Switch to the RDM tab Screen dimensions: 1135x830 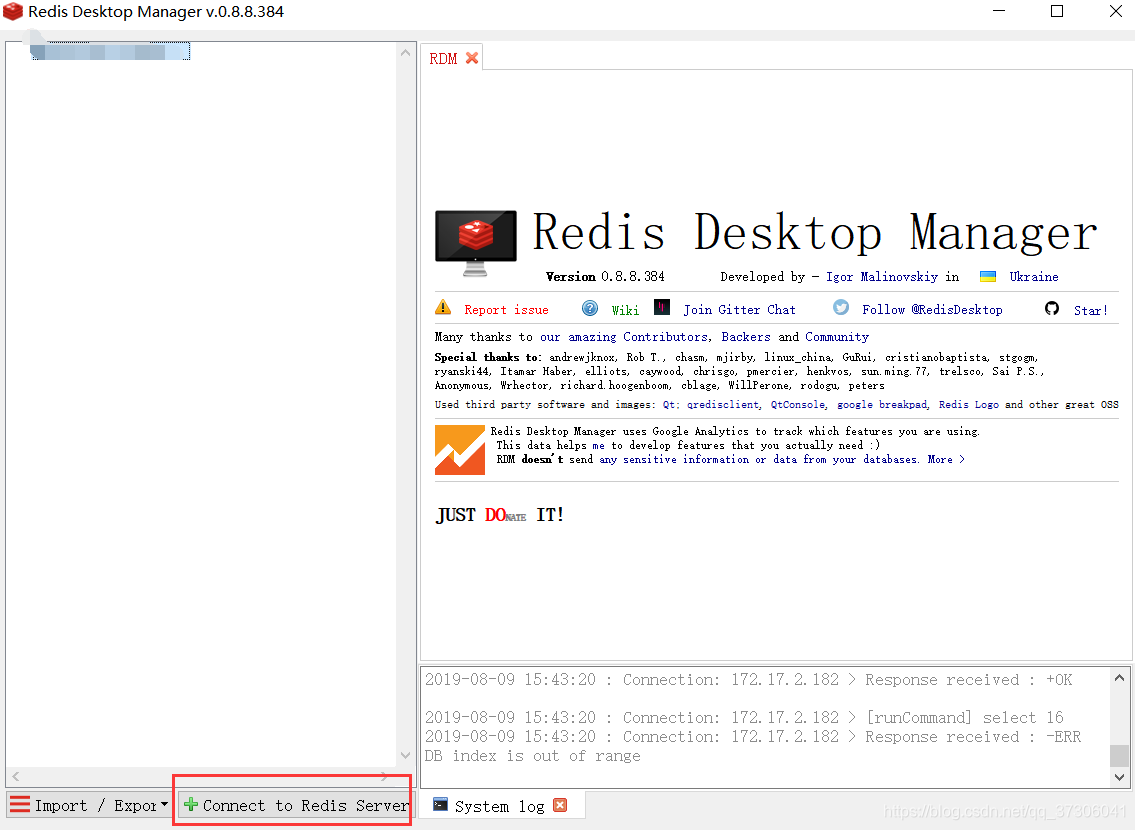[443, 59]
